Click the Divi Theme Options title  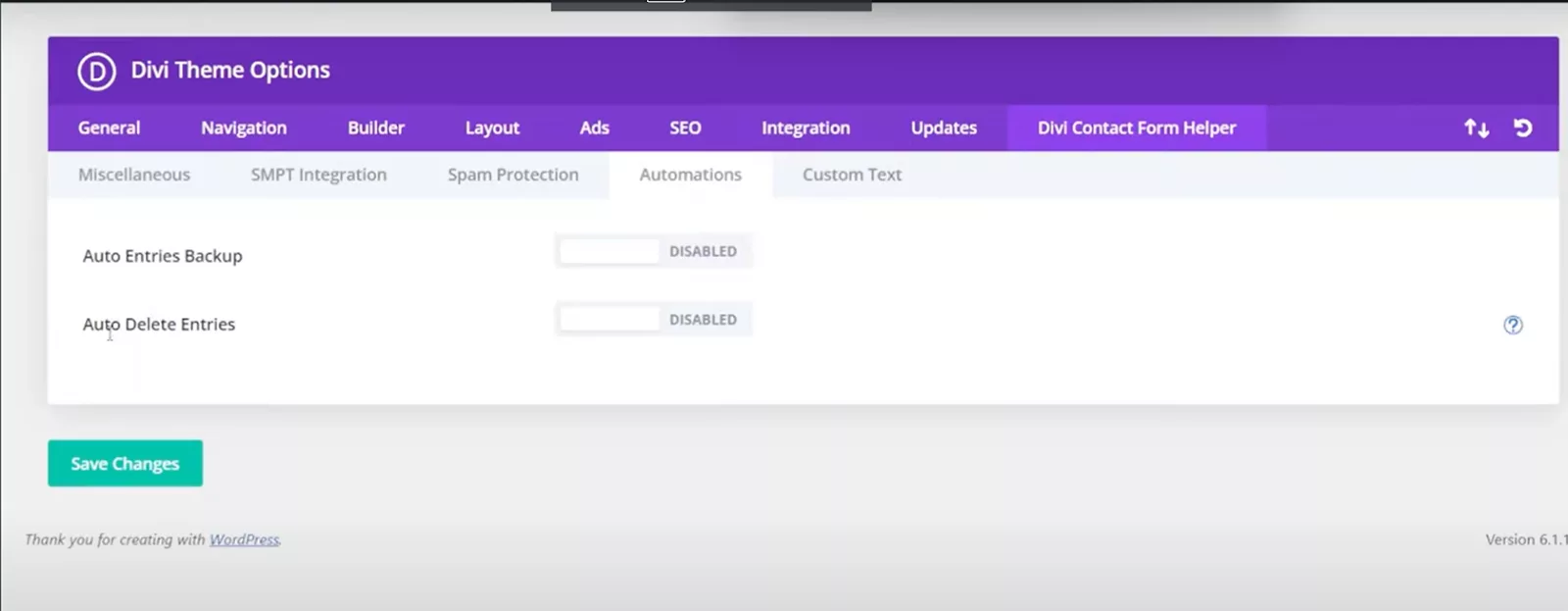(x=230, y=71)
